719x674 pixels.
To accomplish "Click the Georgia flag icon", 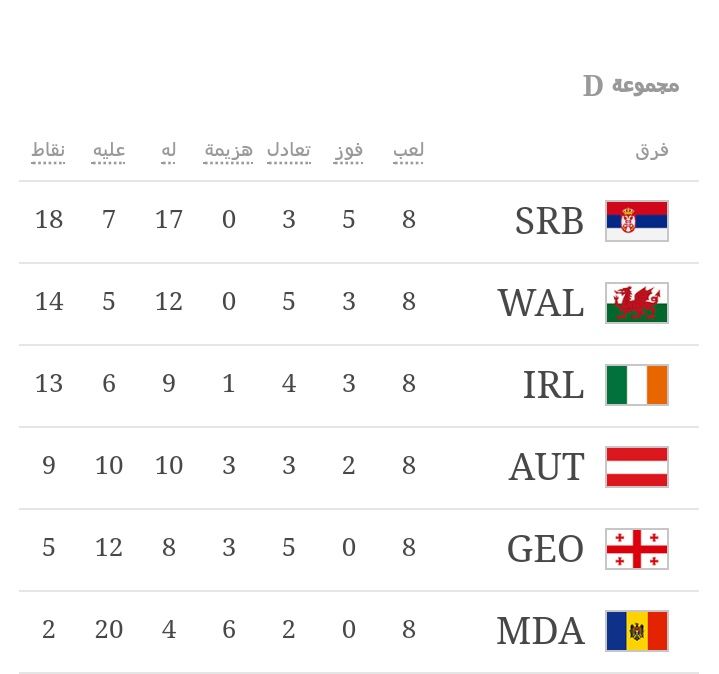I will coord(637,549).
